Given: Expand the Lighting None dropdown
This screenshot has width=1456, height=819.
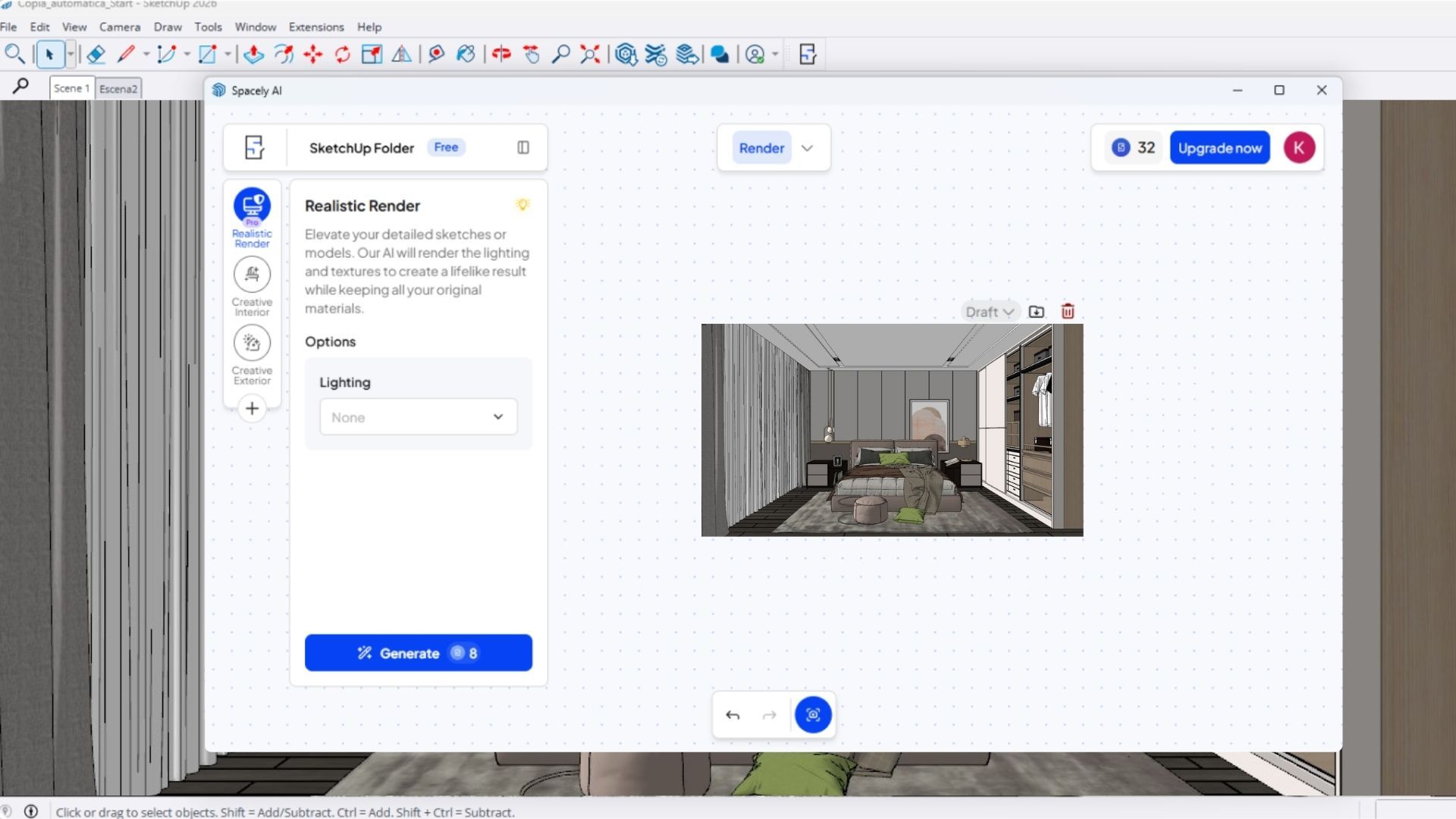Looking at the screenshot, I should tap(419, 417).
